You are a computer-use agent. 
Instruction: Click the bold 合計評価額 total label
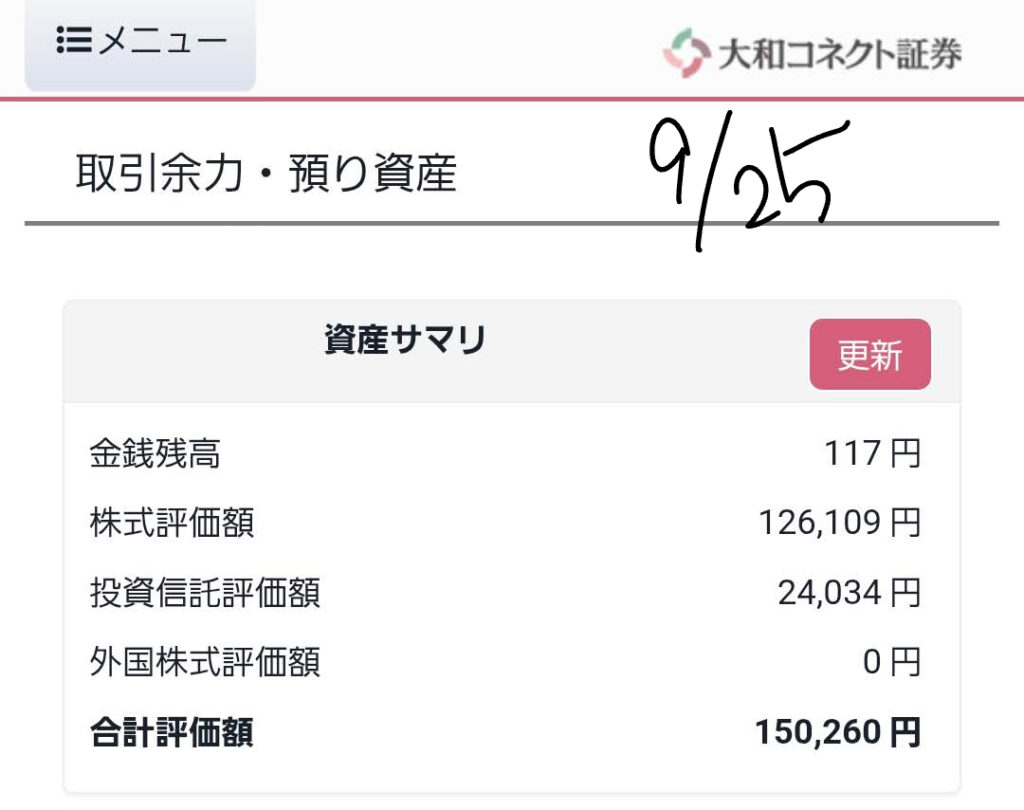pos(172,733)
